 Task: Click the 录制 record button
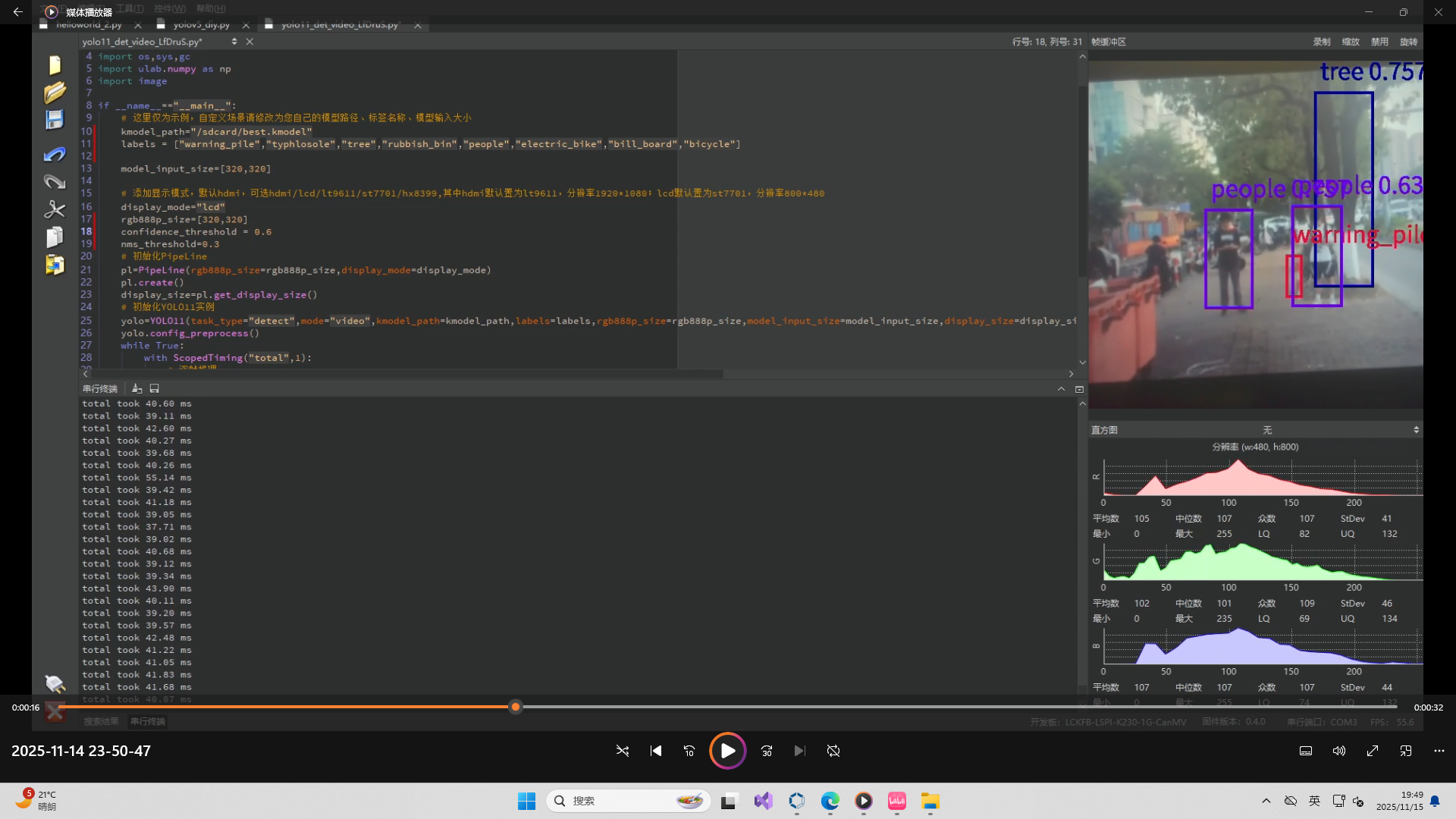(1322, 42)
